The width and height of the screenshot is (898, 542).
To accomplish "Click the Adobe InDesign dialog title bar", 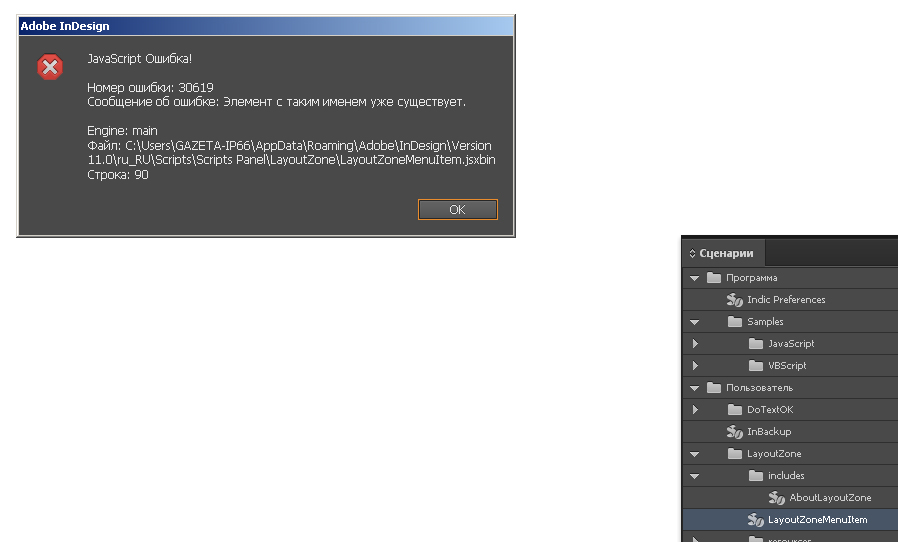I will pos(266,26).
